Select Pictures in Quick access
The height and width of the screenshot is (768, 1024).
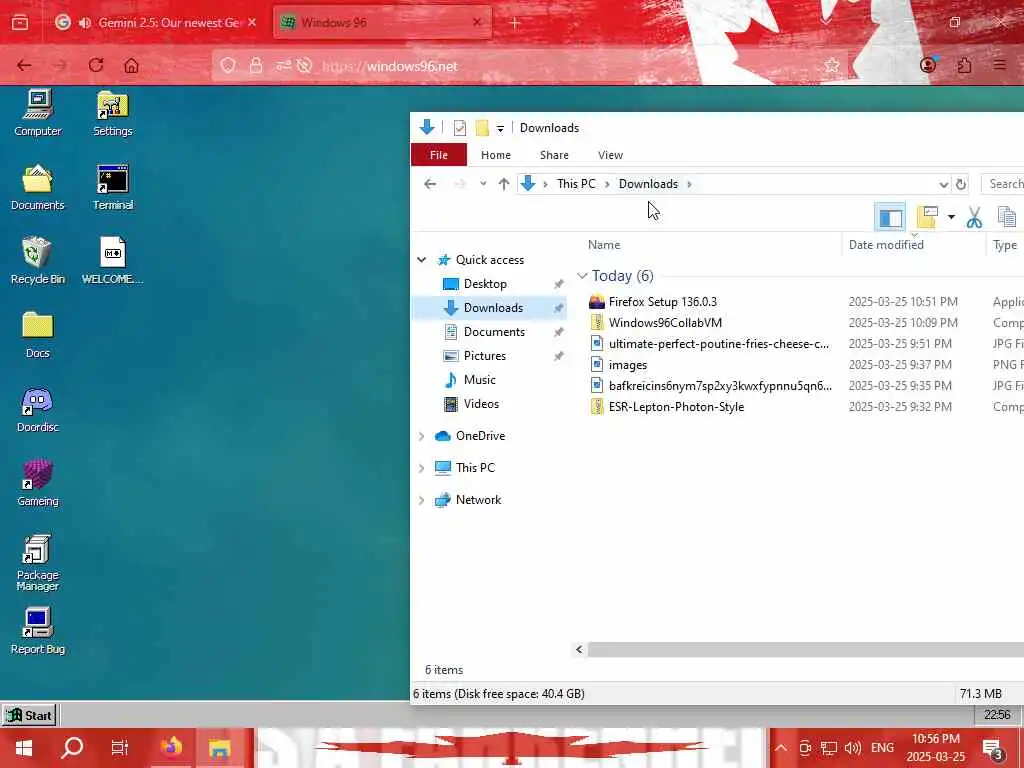[x=484, y=356]
